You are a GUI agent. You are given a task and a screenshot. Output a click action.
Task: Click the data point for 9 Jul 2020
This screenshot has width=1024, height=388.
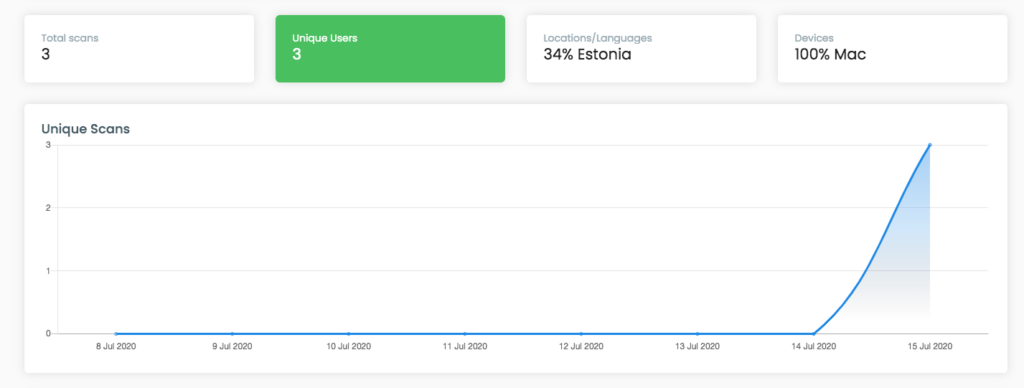tap(232, 333)
